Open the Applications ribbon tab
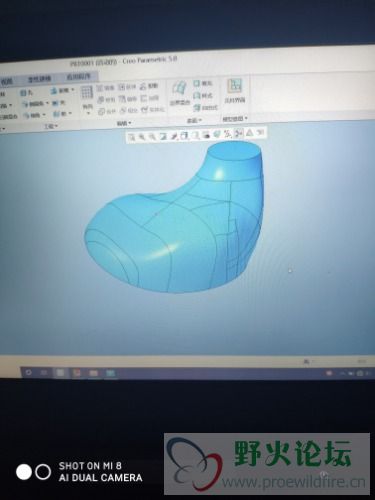This screenshot has width=375, height=500. tap(78, 76)
